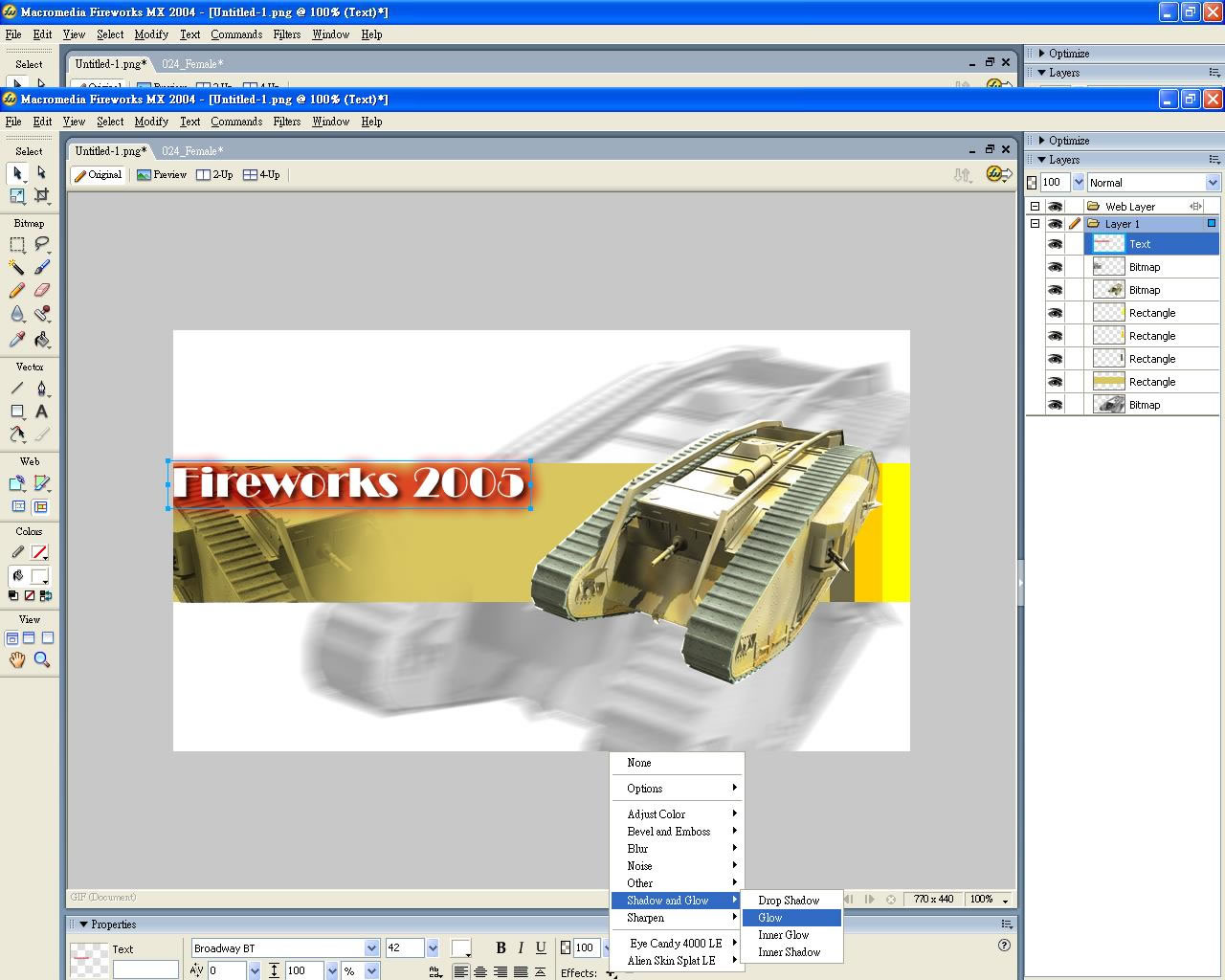
Task: Switch to Full Screen with Menus mode
Action: (29, 638)
